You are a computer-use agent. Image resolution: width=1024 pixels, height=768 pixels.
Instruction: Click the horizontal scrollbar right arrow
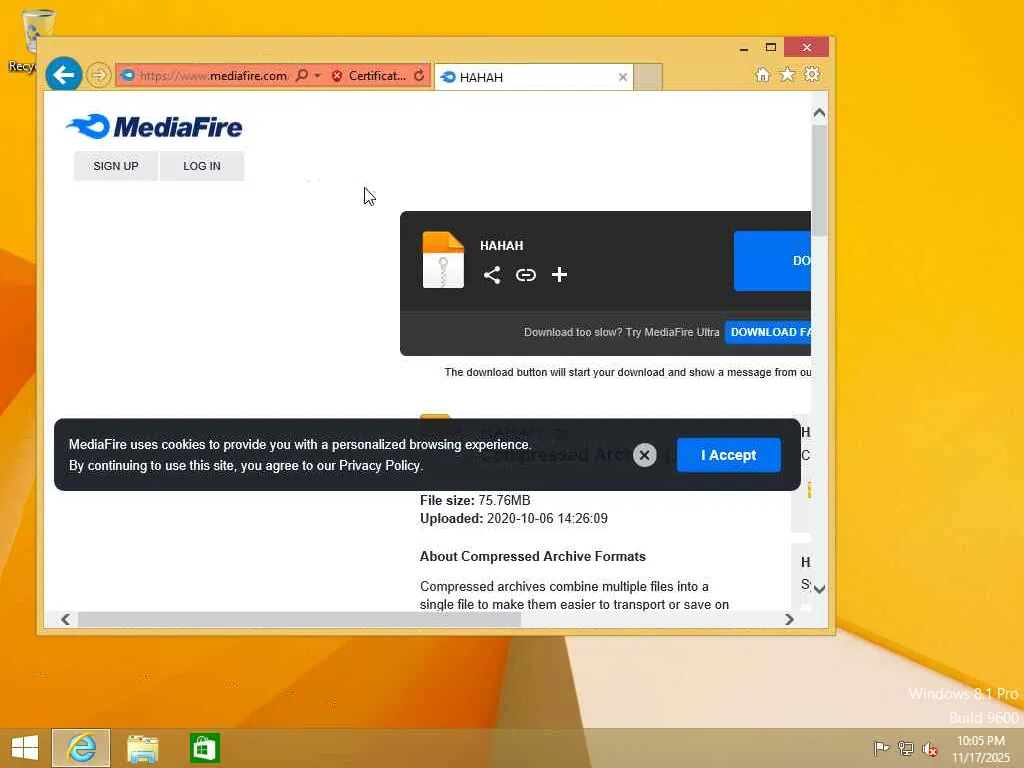[789, 619]
